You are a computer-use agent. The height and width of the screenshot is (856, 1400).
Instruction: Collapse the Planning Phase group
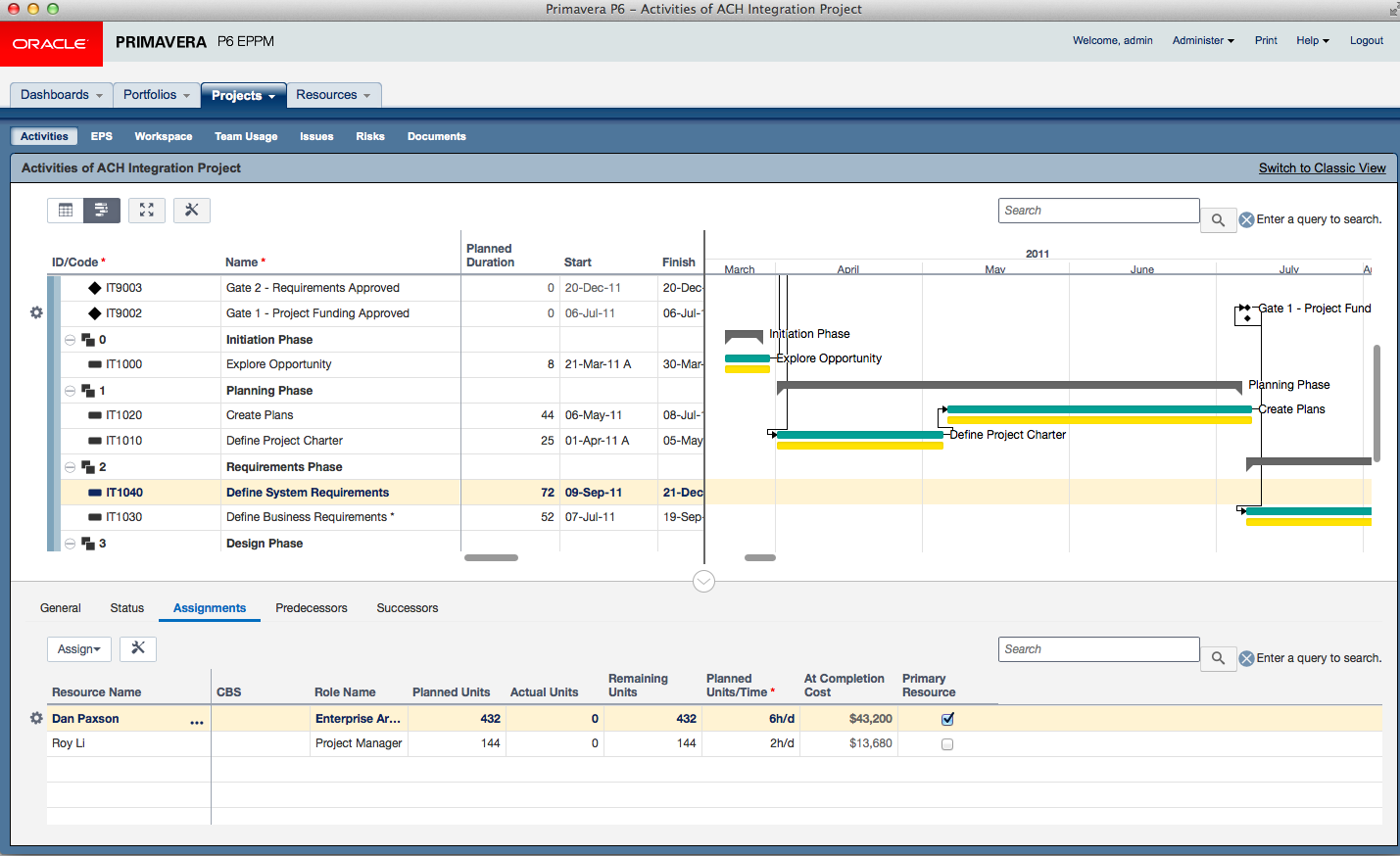[x=70, y=391]
